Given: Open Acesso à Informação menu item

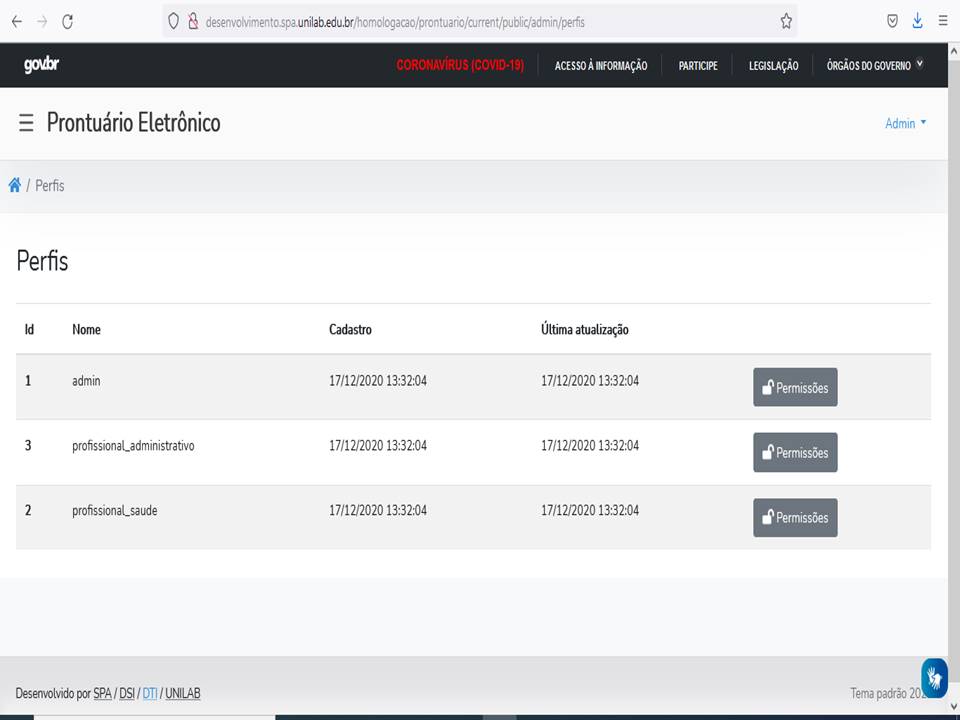Looking at the screenshot, I should 601,66.
